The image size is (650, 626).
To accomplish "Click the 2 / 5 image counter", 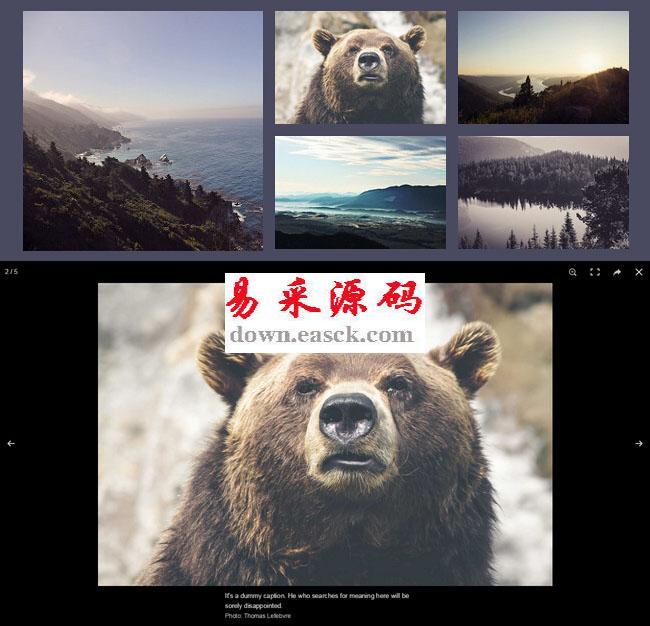I will pos(11,272).
